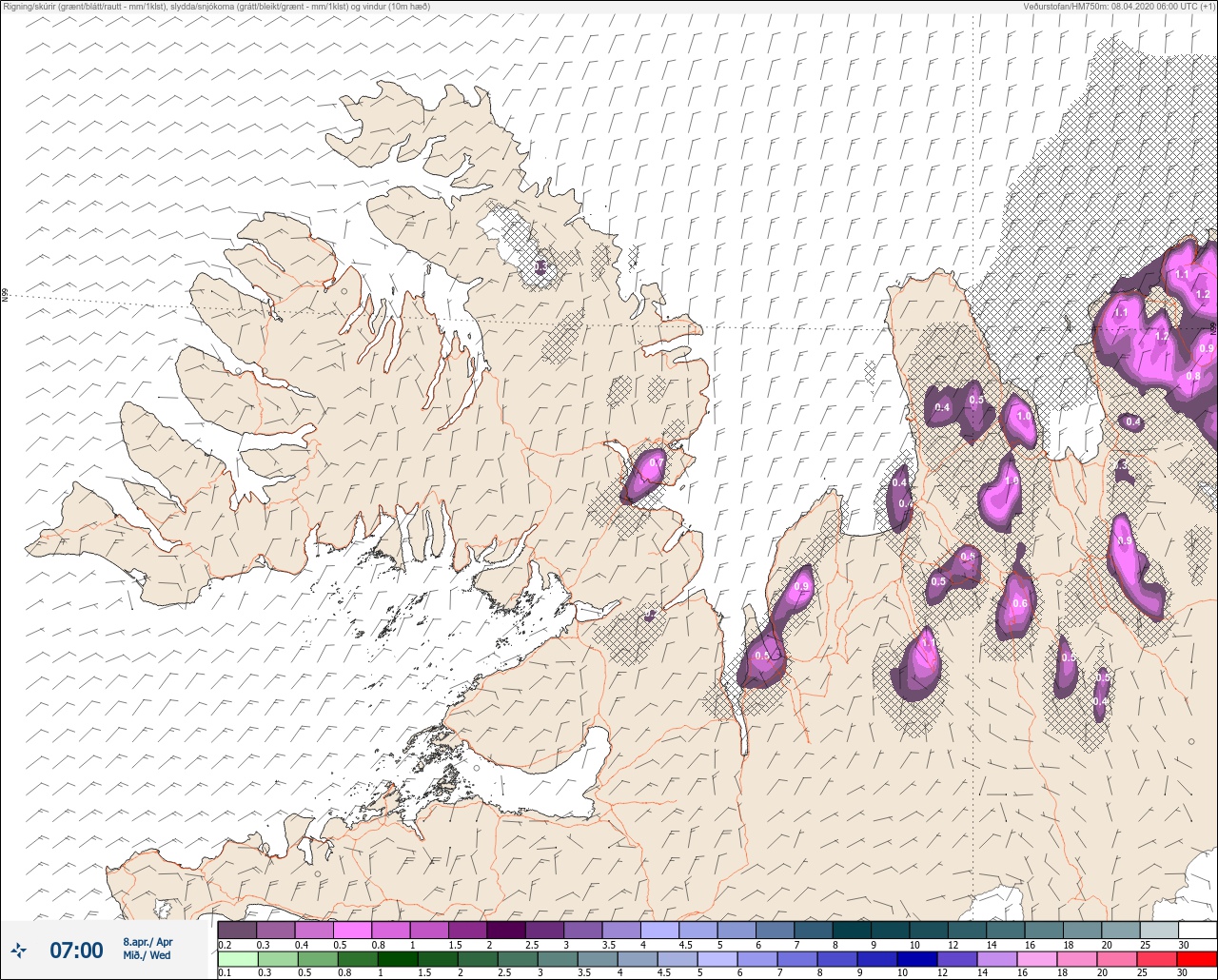Select top-row snow legend swatch labeled 1.5

467,930
